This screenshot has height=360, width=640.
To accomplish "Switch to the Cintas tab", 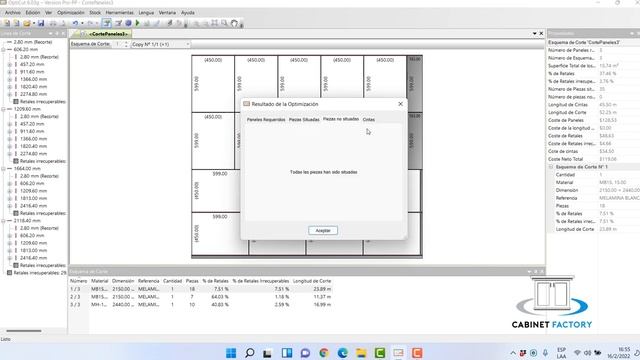I will tap(369, 120).
